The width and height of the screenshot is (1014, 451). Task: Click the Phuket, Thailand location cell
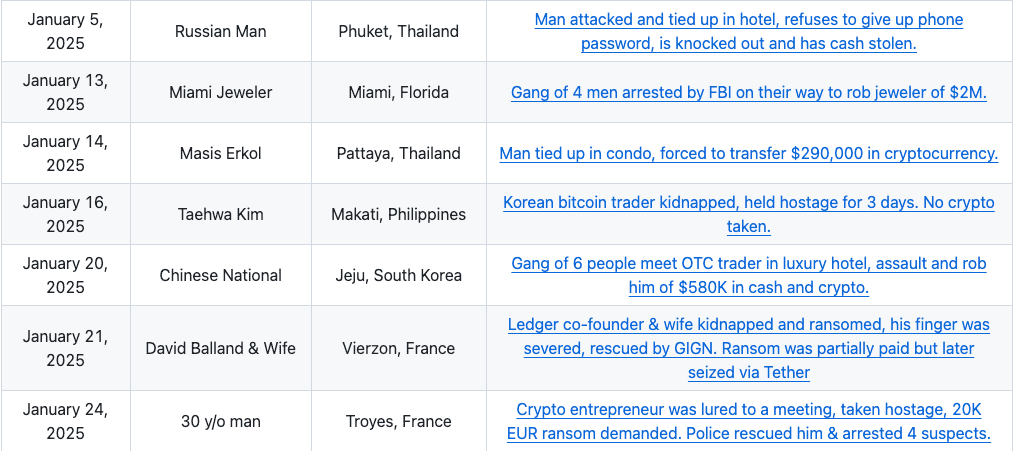[399, 32]
